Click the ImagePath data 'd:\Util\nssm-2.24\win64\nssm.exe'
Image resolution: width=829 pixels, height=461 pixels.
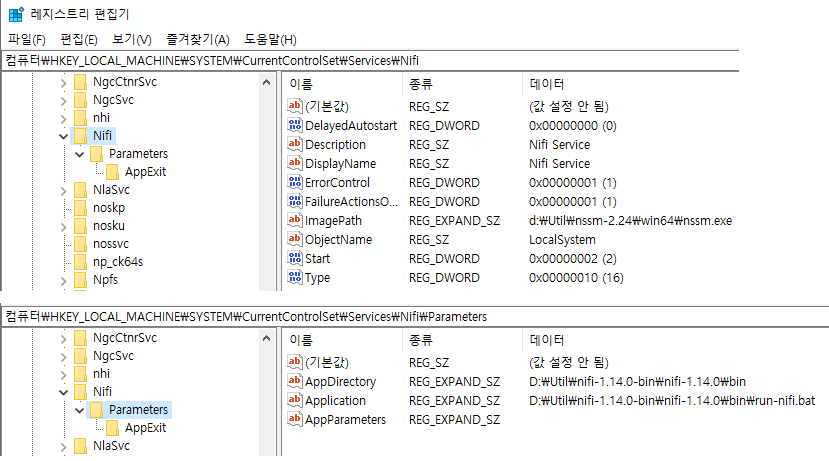click(630, 220)
